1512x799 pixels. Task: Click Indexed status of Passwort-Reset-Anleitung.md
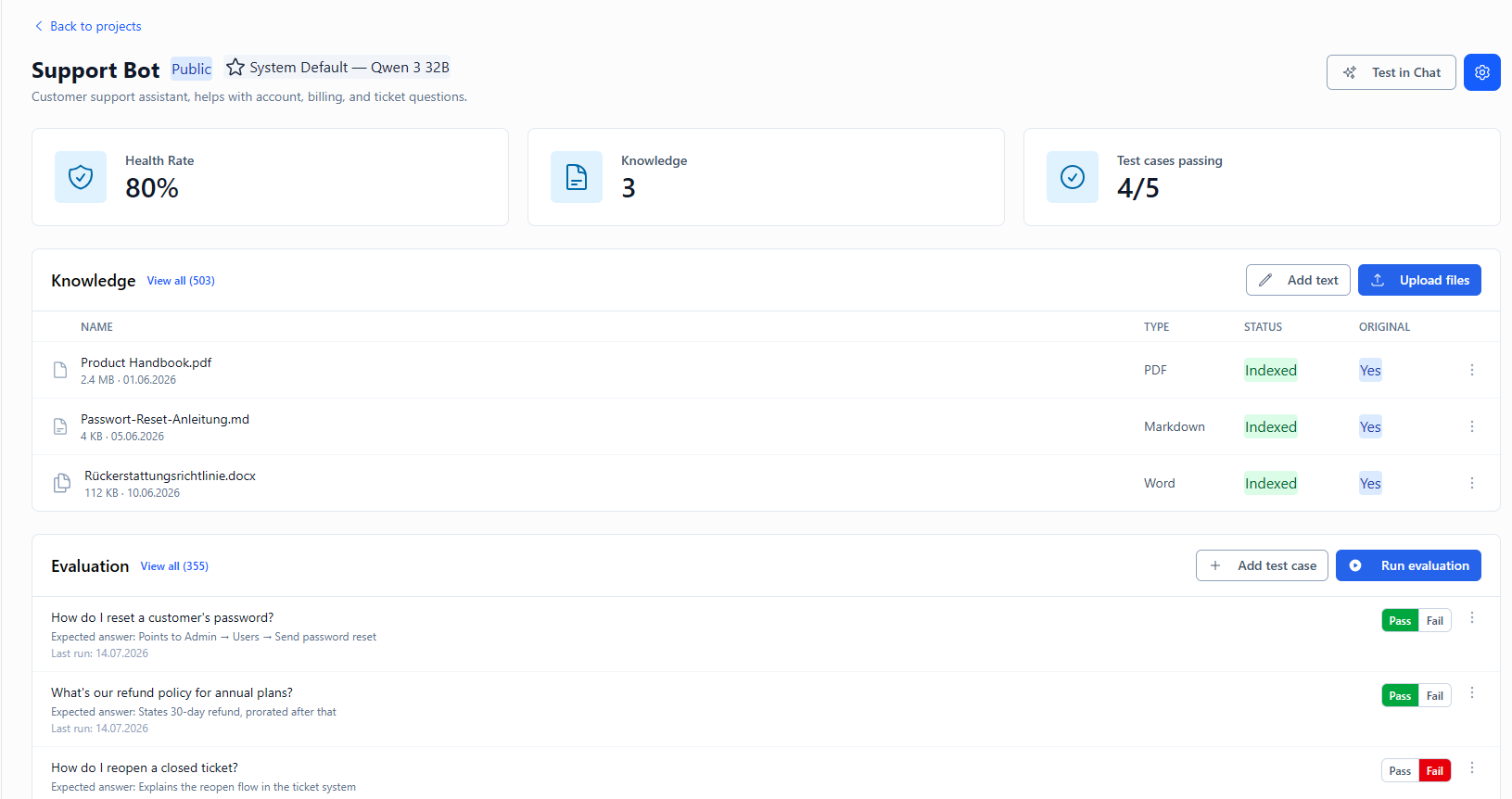click(x=1270, y=426)
